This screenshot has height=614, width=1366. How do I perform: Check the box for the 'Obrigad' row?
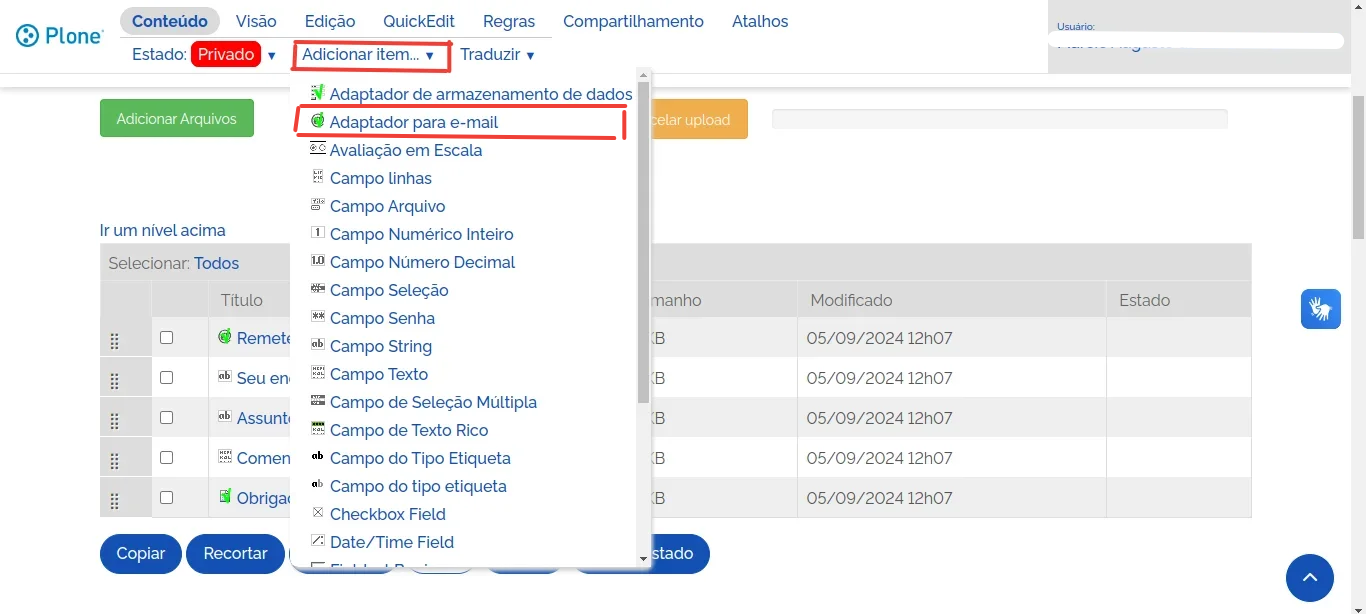click(x=166, y=498)
